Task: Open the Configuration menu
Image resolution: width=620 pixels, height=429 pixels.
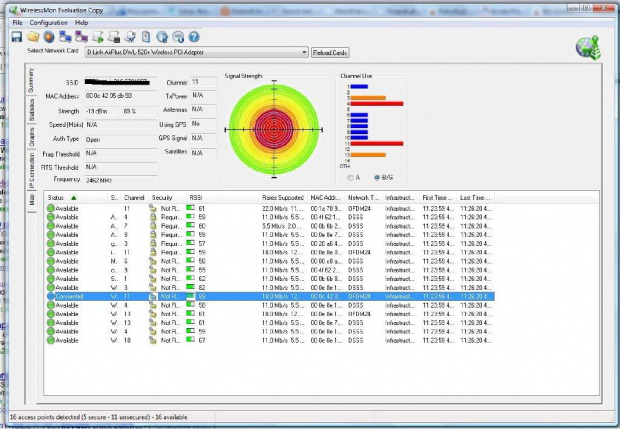Action: tap(48, 21)
